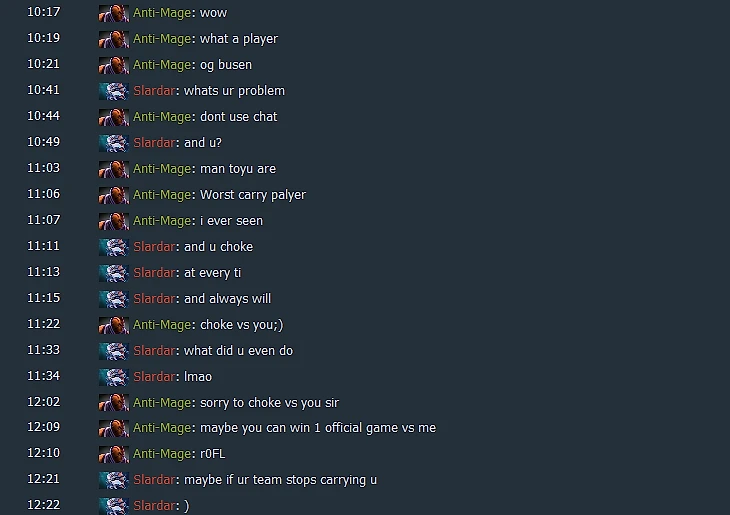The width and height of the screenshot is (730, 515).
Task: Click message 'sorry to choke vs you sir'
Action: click(269, 403)
